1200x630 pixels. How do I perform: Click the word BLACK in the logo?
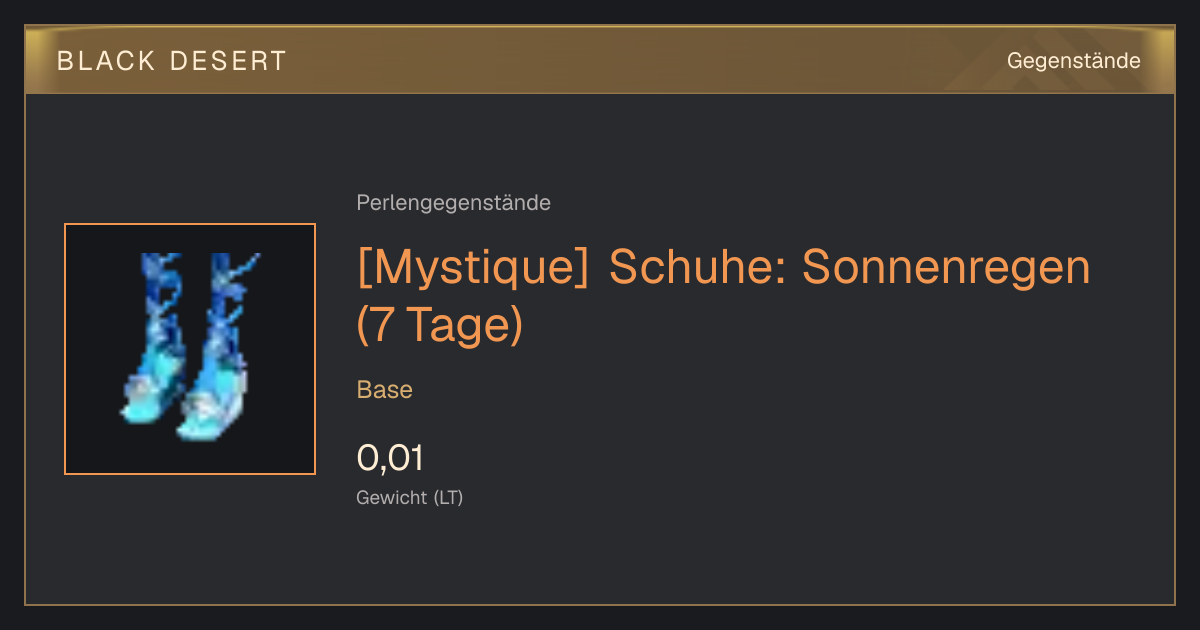(107, 61)
